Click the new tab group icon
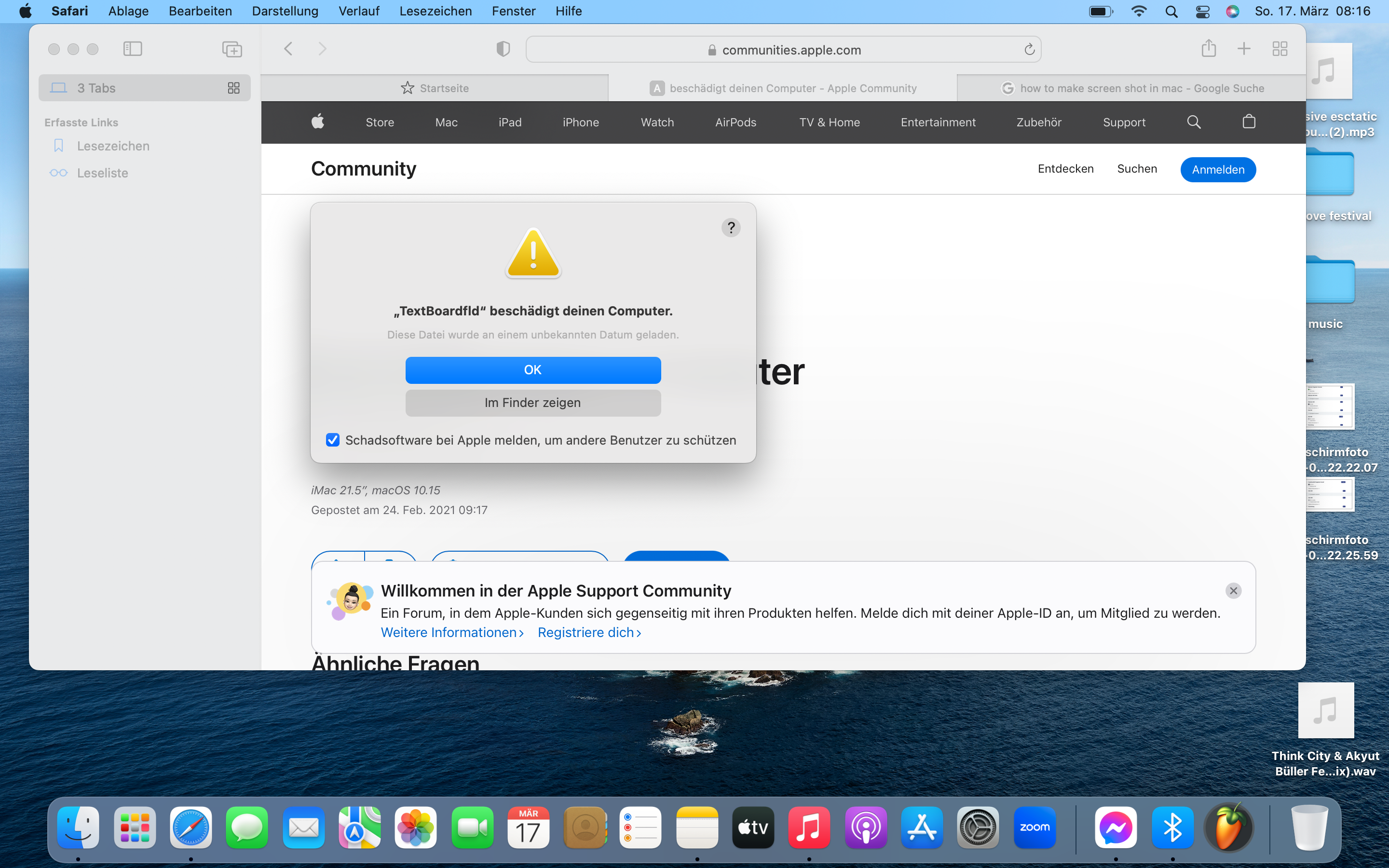The height and width of the screenshot is (868, 1389). [232, 49]
